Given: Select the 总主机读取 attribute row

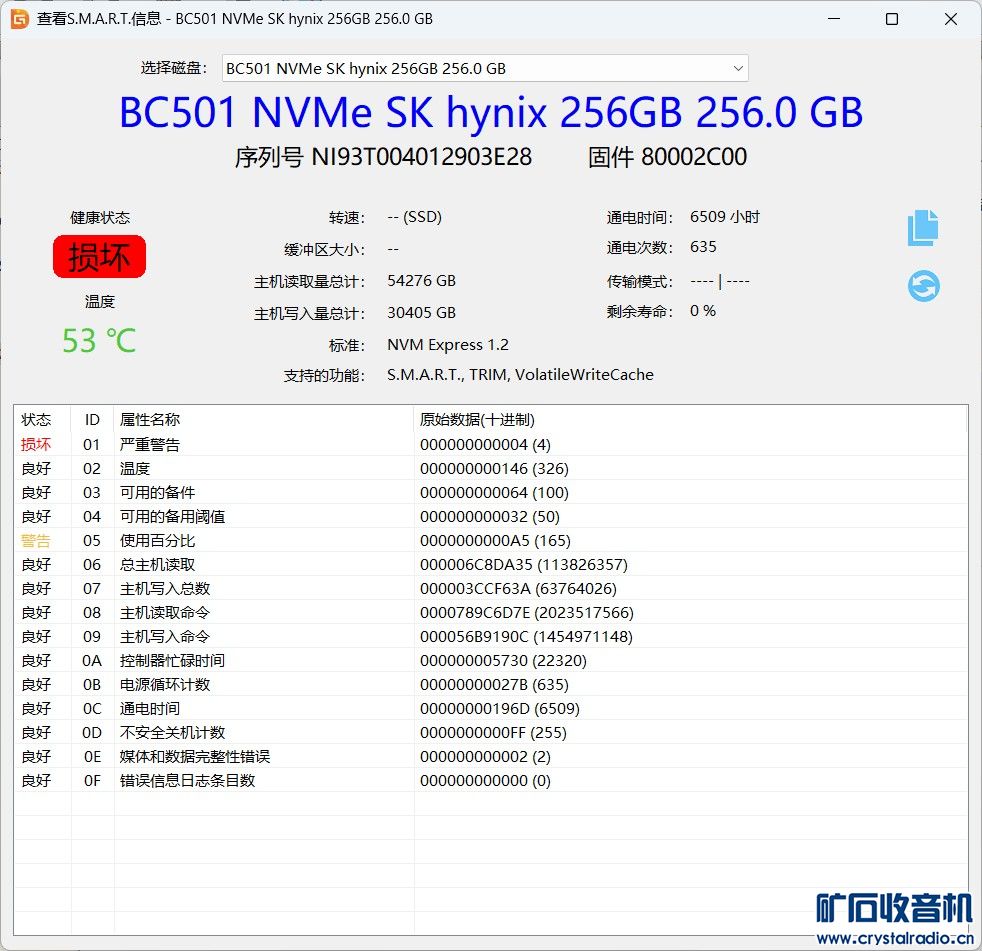Looking at the screenshot, I should pyautogui.click(x=490, y=565).
